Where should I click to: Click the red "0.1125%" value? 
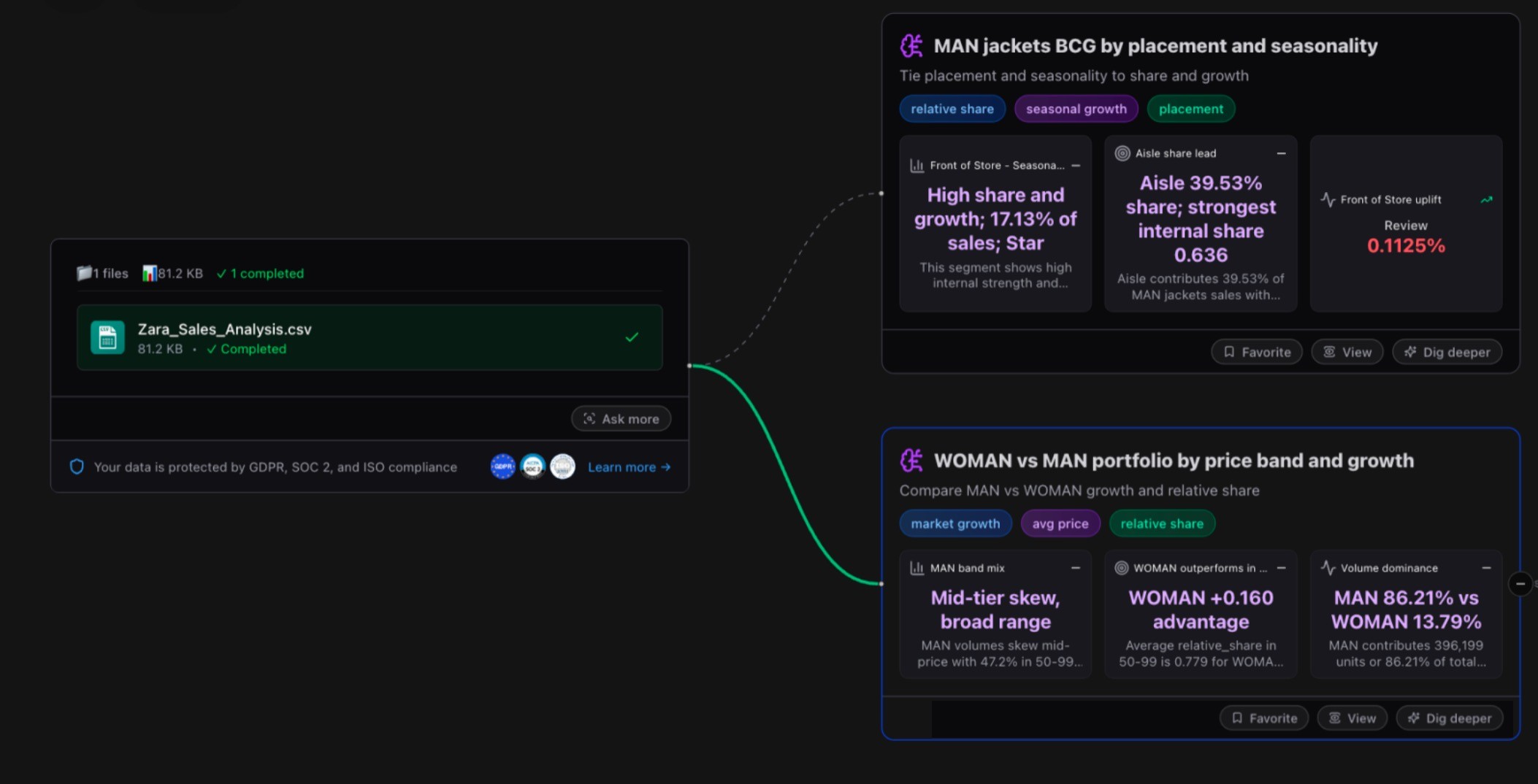click(x=1406, y=246)
